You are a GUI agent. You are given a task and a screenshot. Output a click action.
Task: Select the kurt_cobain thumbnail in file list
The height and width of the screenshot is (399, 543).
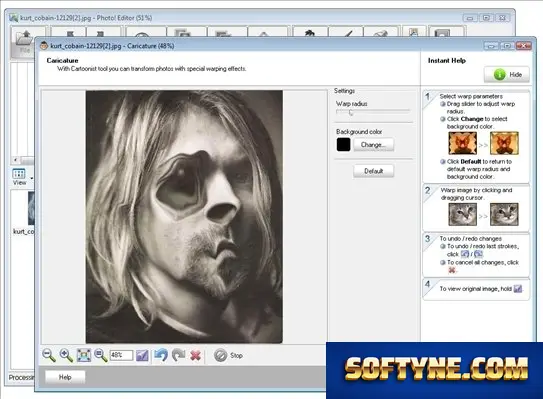pos(31,208)
